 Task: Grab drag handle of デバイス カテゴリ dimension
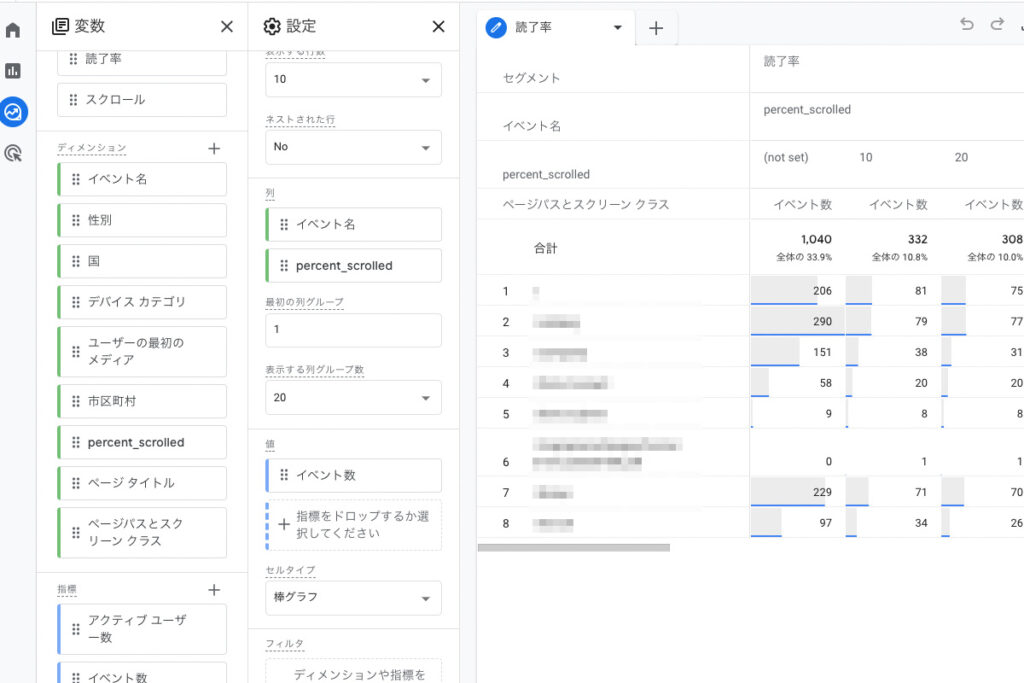tap(76, 302)
